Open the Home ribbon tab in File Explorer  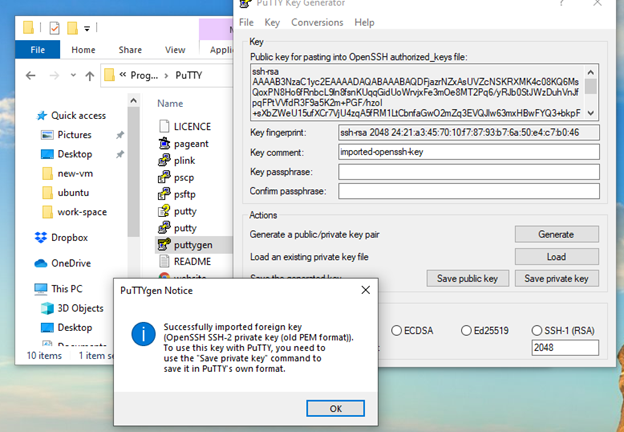[83, 50]
